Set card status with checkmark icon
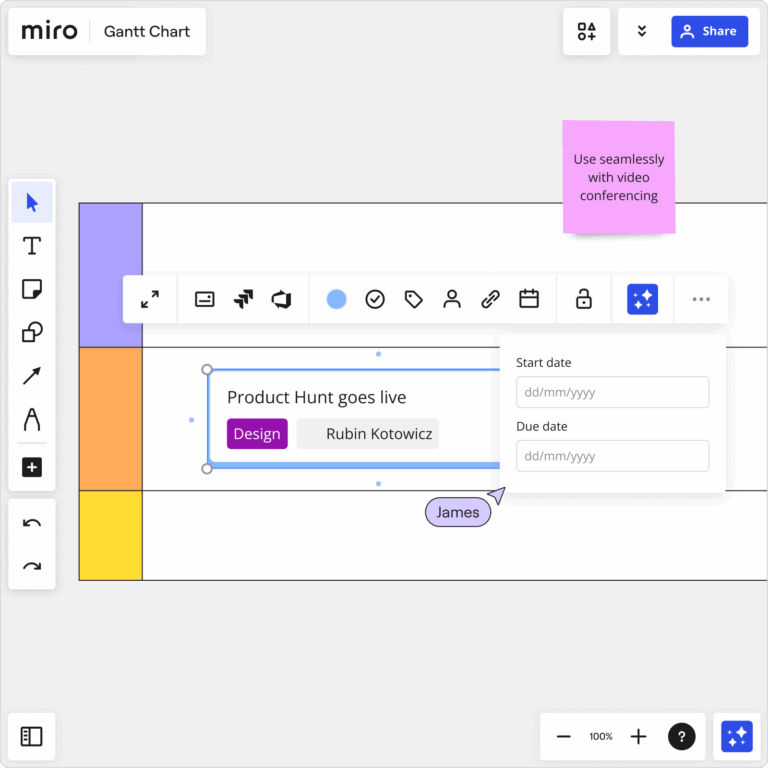This screenshot has width=768, height=768. 375,299
